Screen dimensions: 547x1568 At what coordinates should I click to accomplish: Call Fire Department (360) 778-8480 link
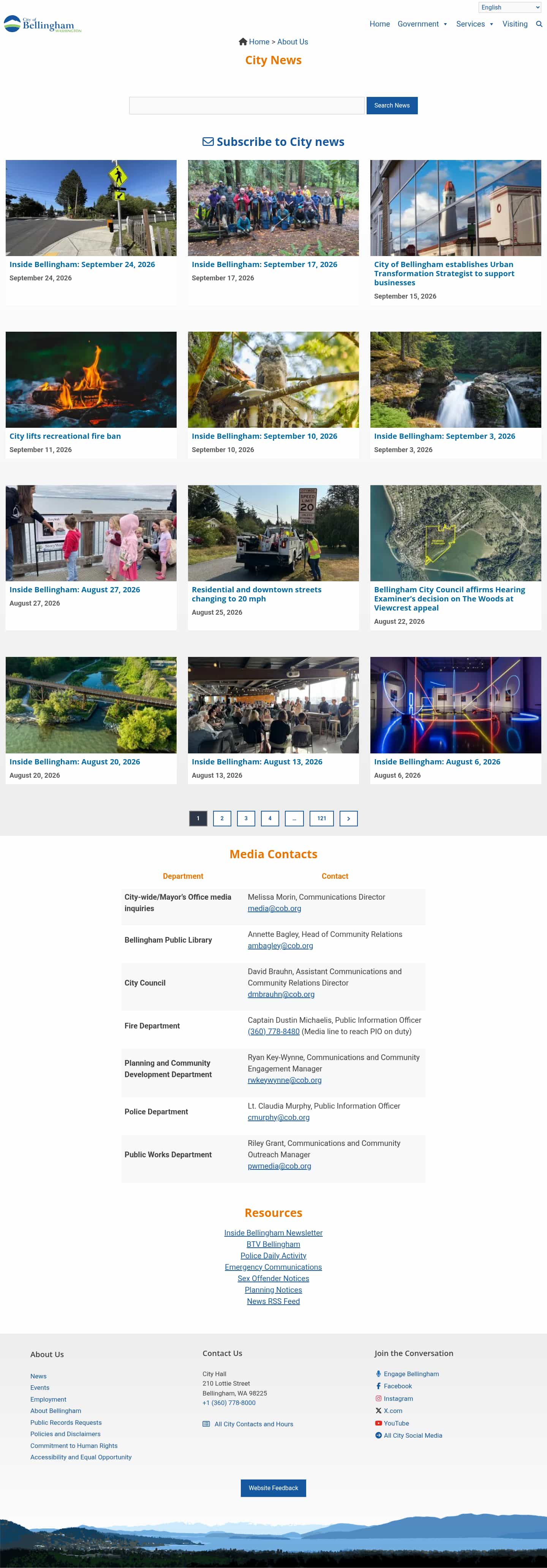coord(273,1031)
